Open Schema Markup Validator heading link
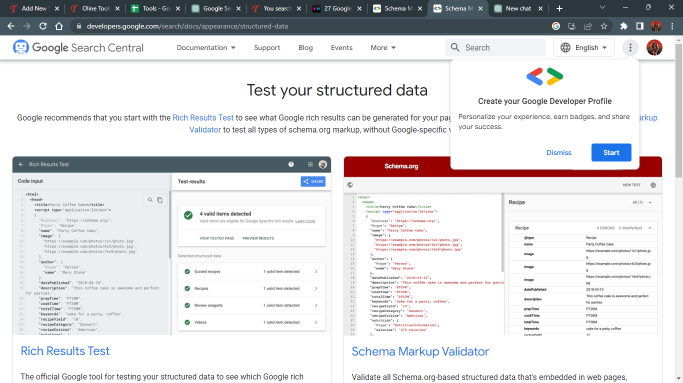The width and height of the screenshot is (683, 383). pyautogui.click(x=420, y=351)
